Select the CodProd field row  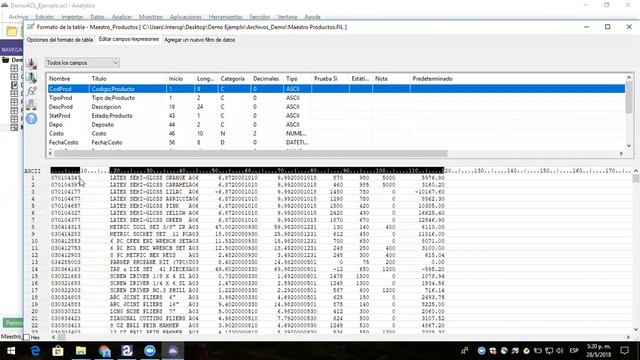pyautogui.click(x=336, y=89)
